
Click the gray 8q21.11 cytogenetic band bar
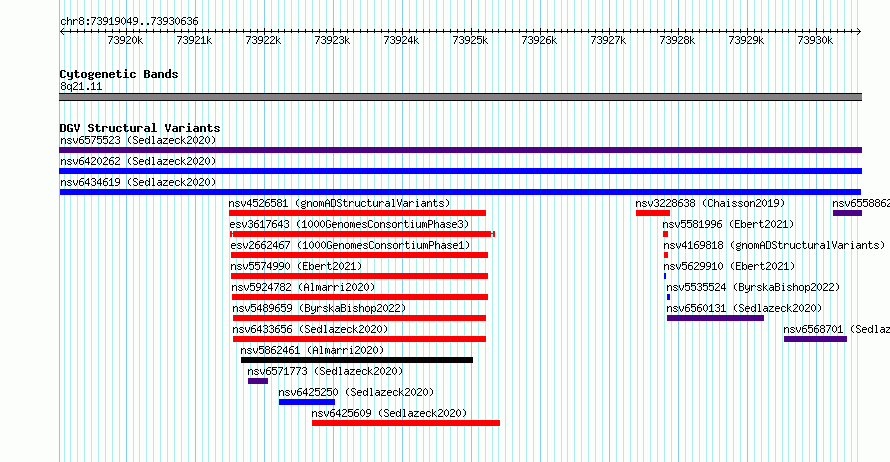click(x=460, y=97)
